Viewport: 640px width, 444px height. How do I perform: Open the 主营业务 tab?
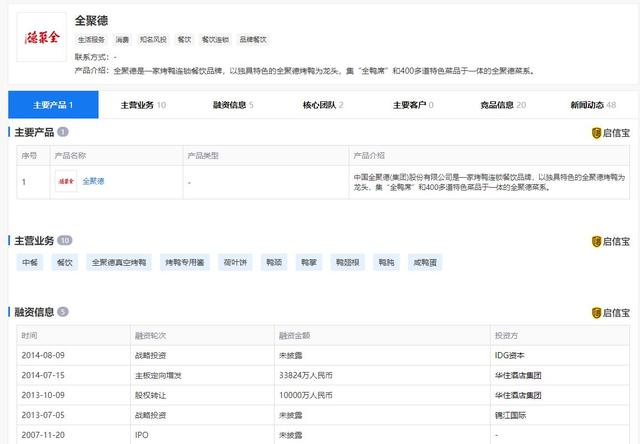coord(143,105)
